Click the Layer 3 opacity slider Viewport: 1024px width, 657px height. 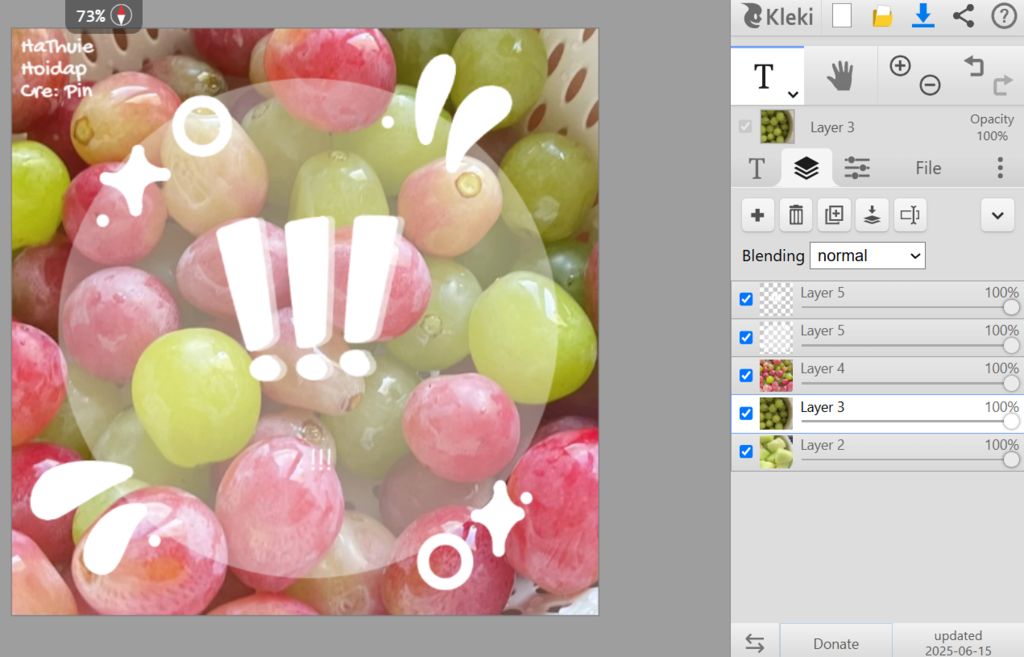pos(909,421)
